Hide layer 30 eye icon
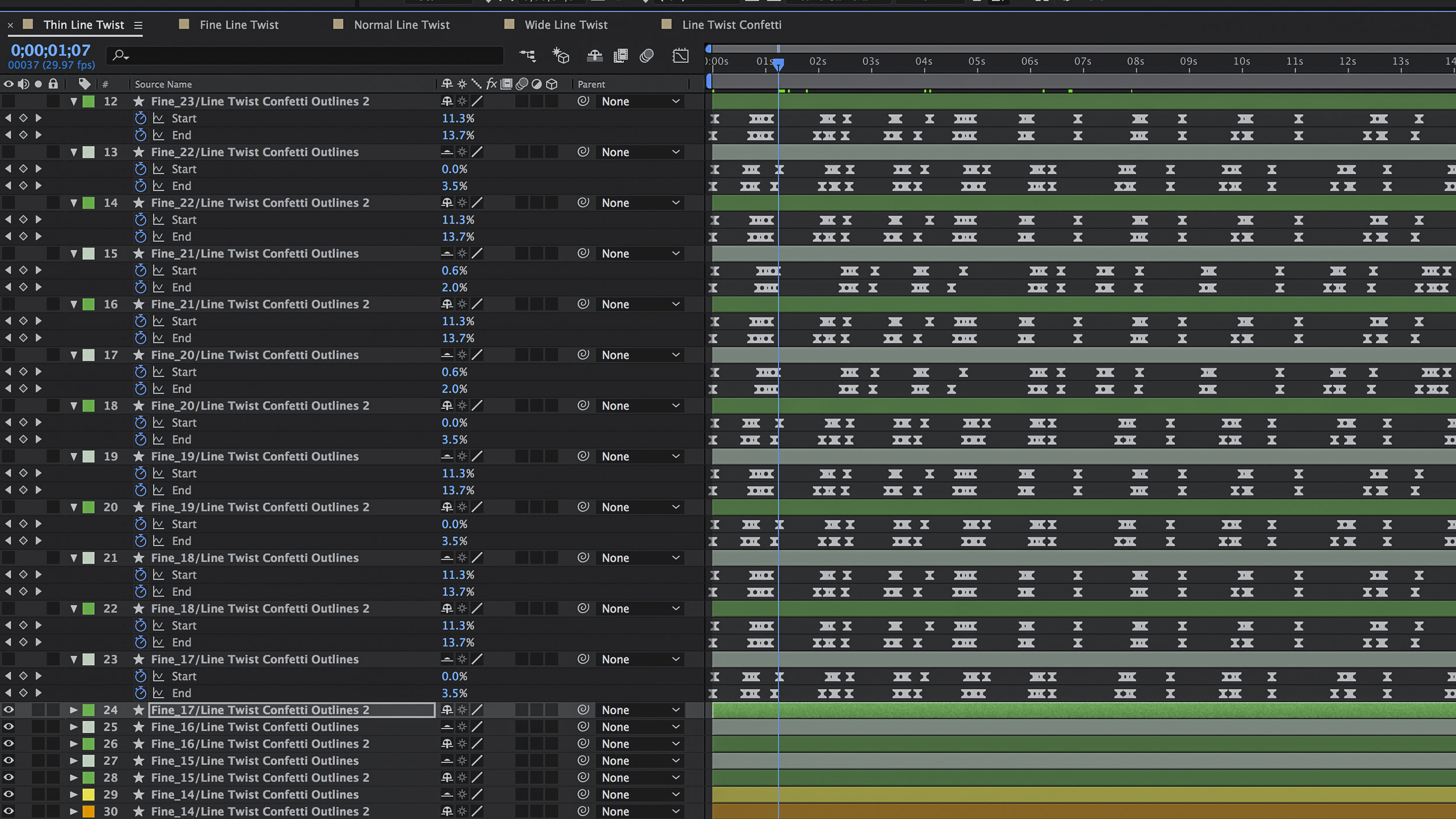 (x=8, y=811)
